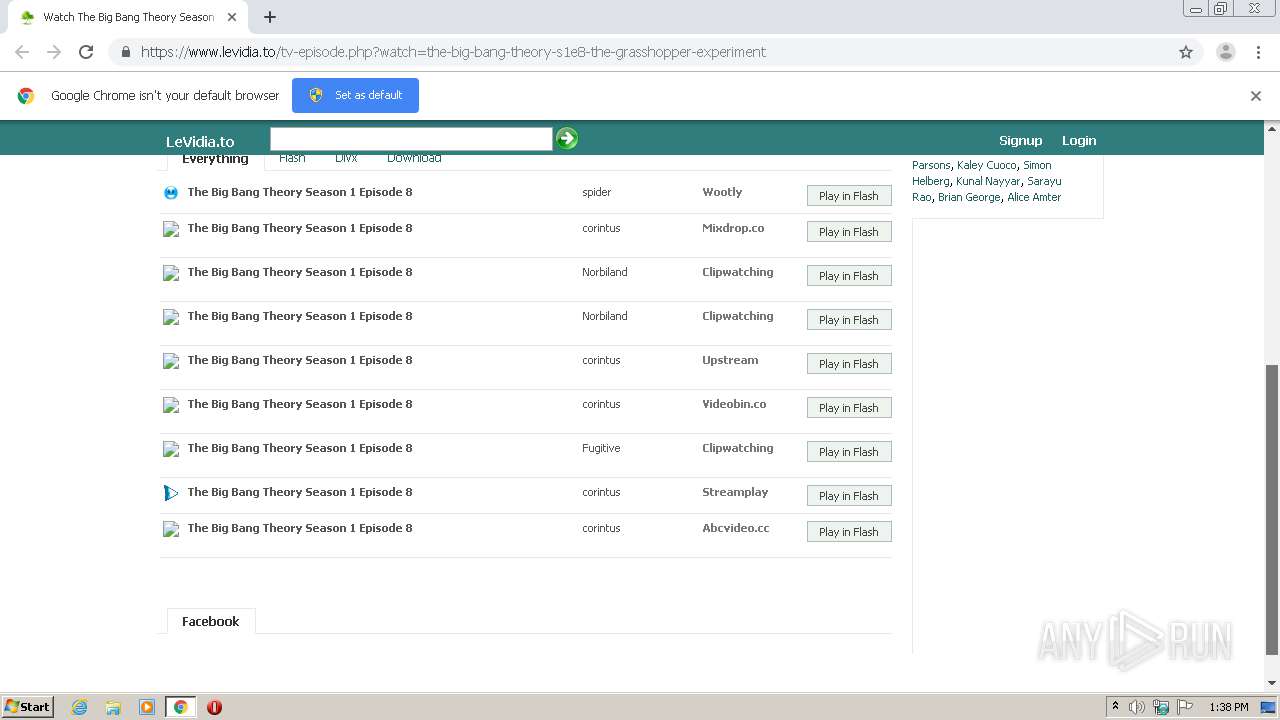
Task: Open the media player taskbar icon
Action: point(147,707)
